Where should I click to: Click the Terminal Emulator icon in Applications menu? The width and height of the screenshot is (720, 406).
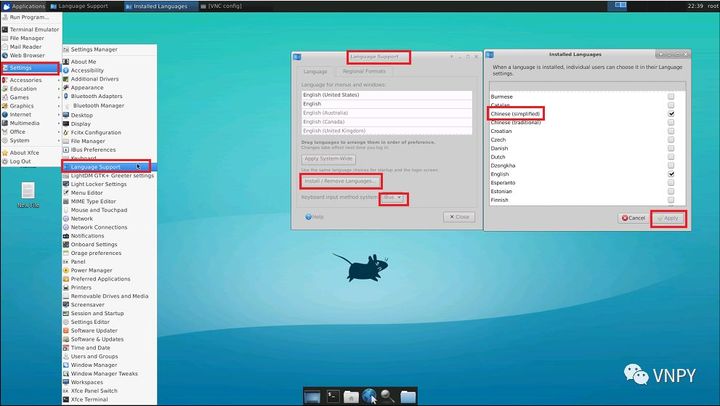pos(5,29)
